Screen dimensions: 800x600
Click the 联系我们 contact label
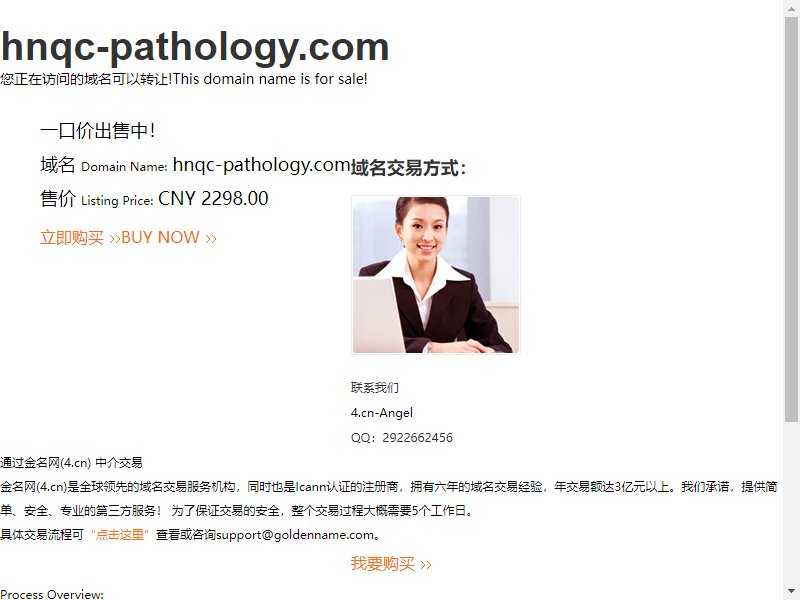pos(374,388)
